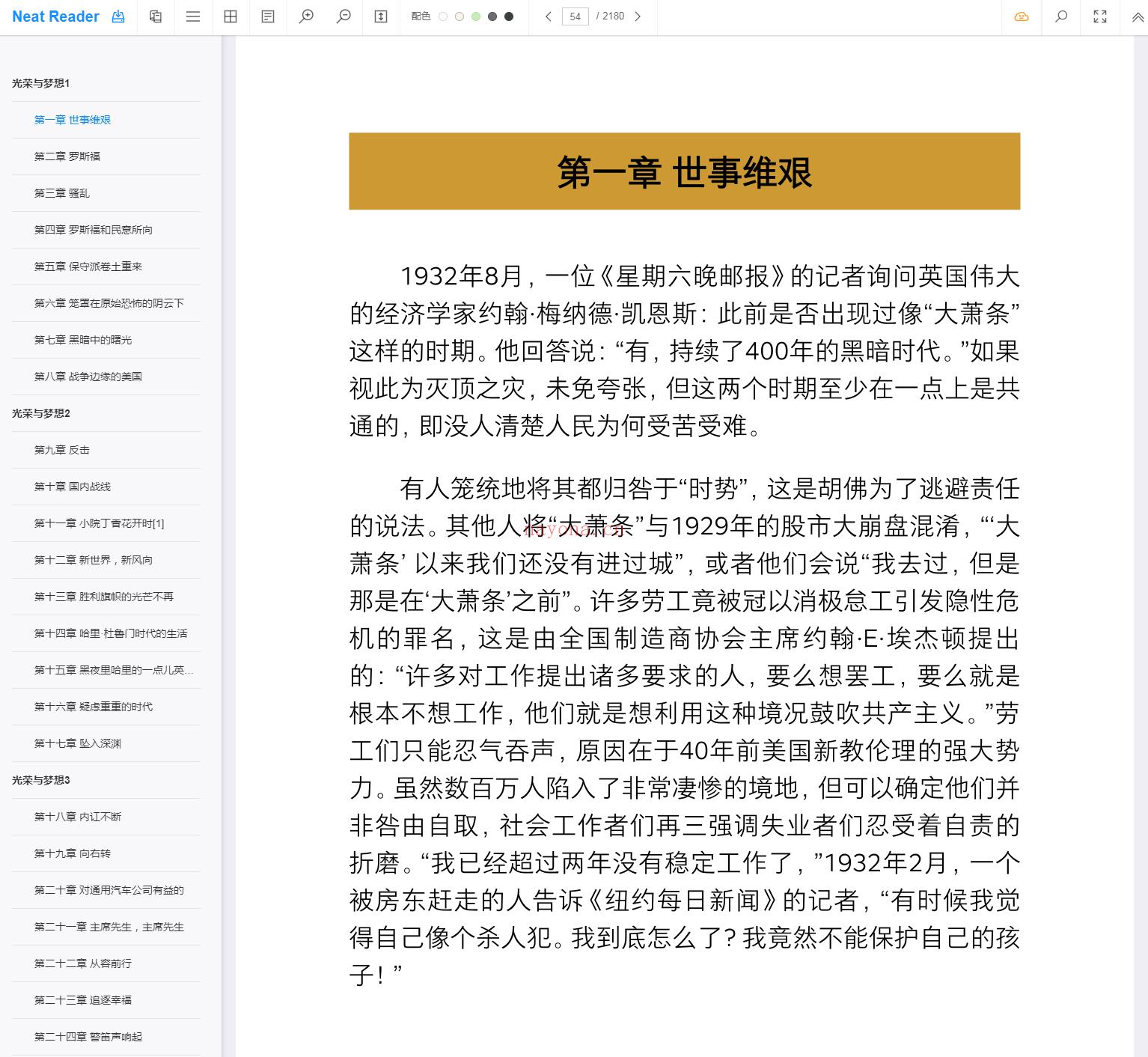Click the Neat Reader logo
The image size is (1148, 1057).
(55, 16)
